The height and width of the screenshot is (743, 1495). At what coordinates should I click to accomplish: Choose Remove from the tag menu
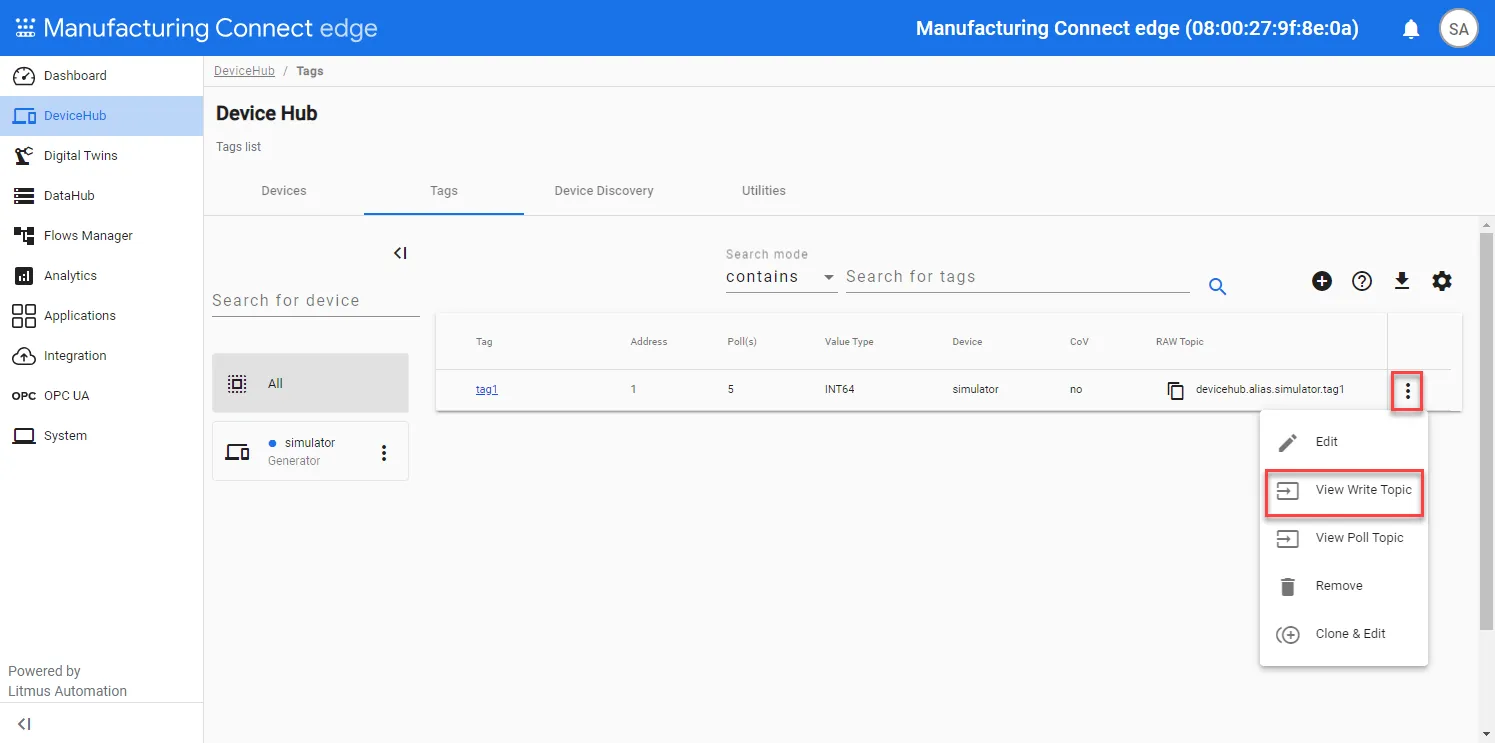pos(1344,586)
